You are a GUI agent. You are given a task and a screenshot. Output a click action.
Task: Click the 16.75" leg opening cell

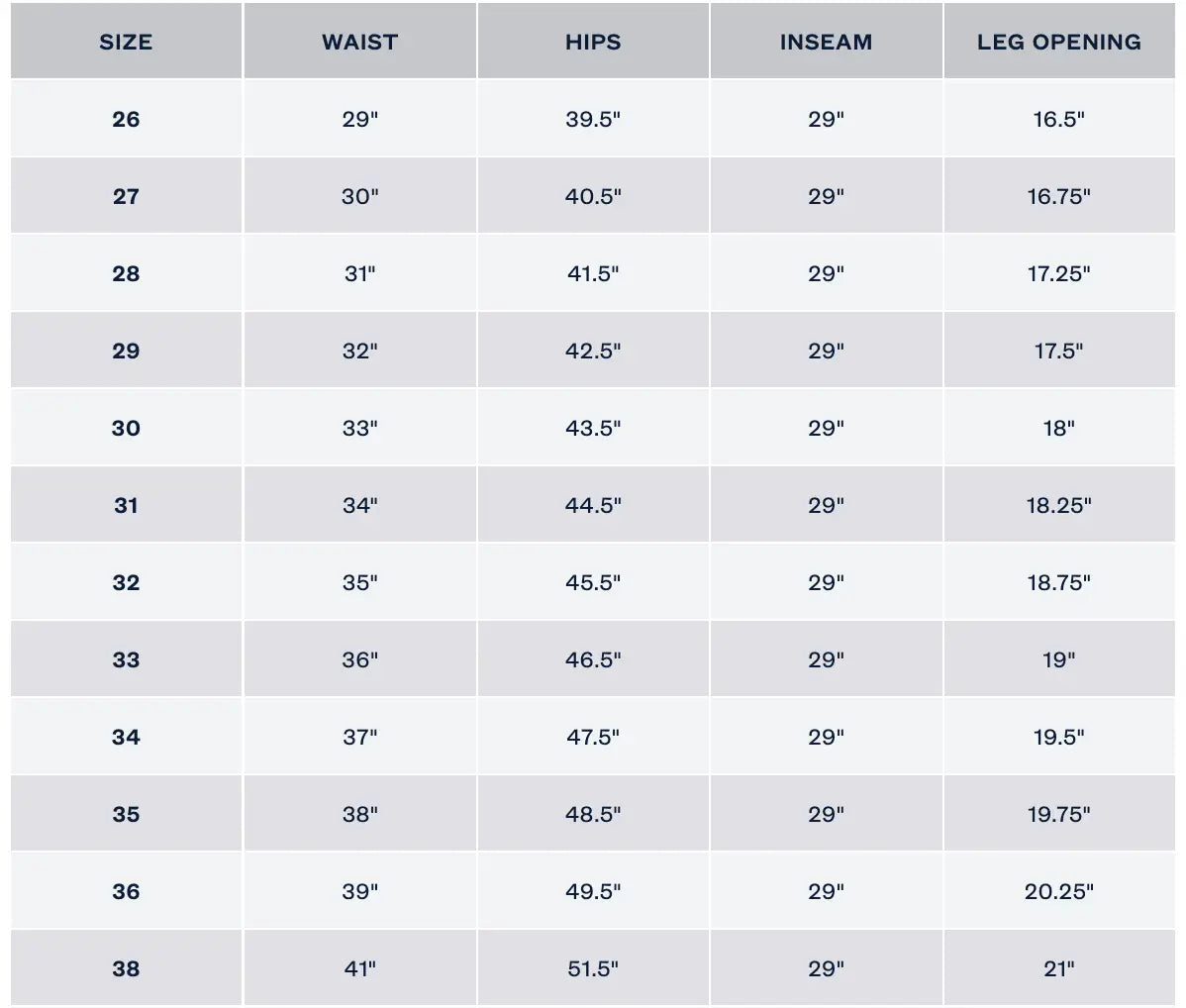pyautogui.click(x=1058, y=196)
